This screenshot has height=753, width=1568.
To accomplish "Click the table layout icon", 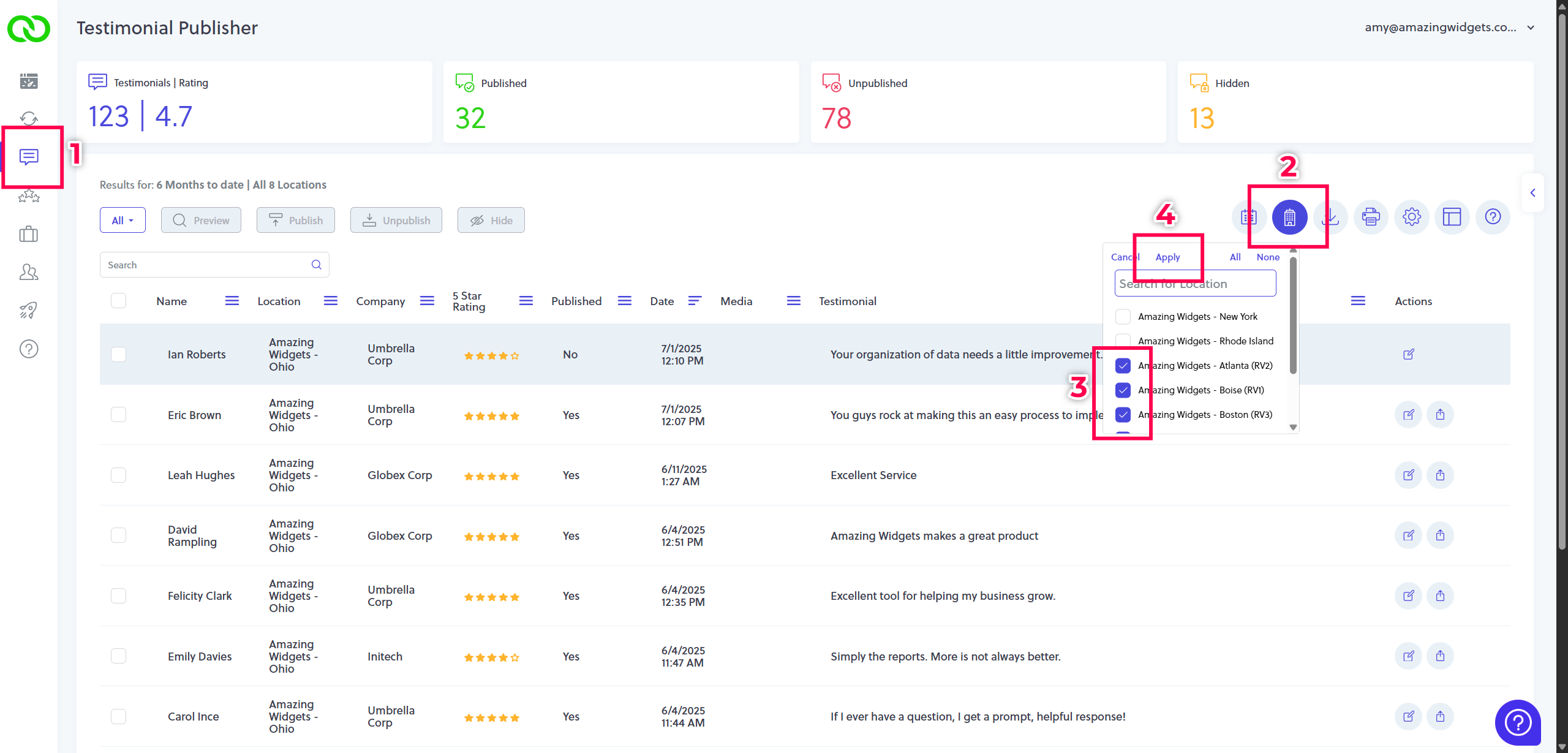I will [1452, 217].
